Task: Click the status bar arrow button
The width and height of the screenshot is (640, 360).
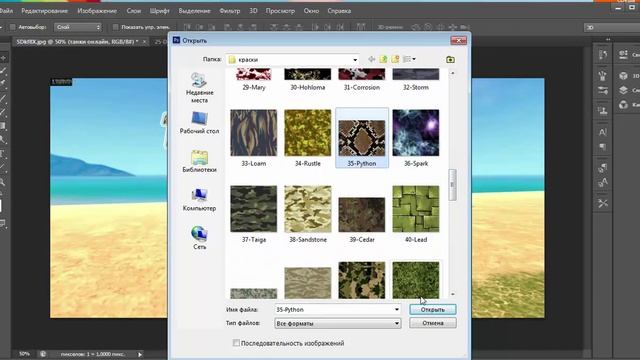Action: (140, 354)
